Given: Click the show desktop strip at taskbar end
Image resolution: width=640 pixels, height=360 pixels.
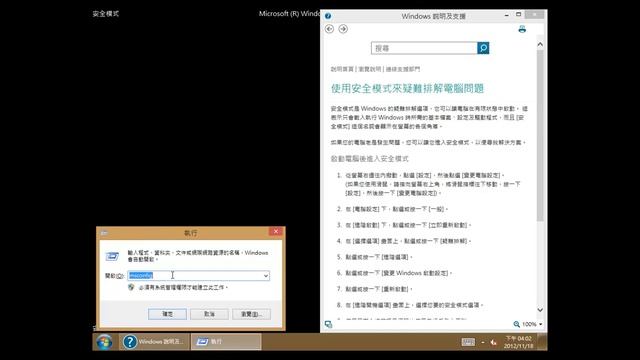Looking at the screenshot, I should coord(542,342).
